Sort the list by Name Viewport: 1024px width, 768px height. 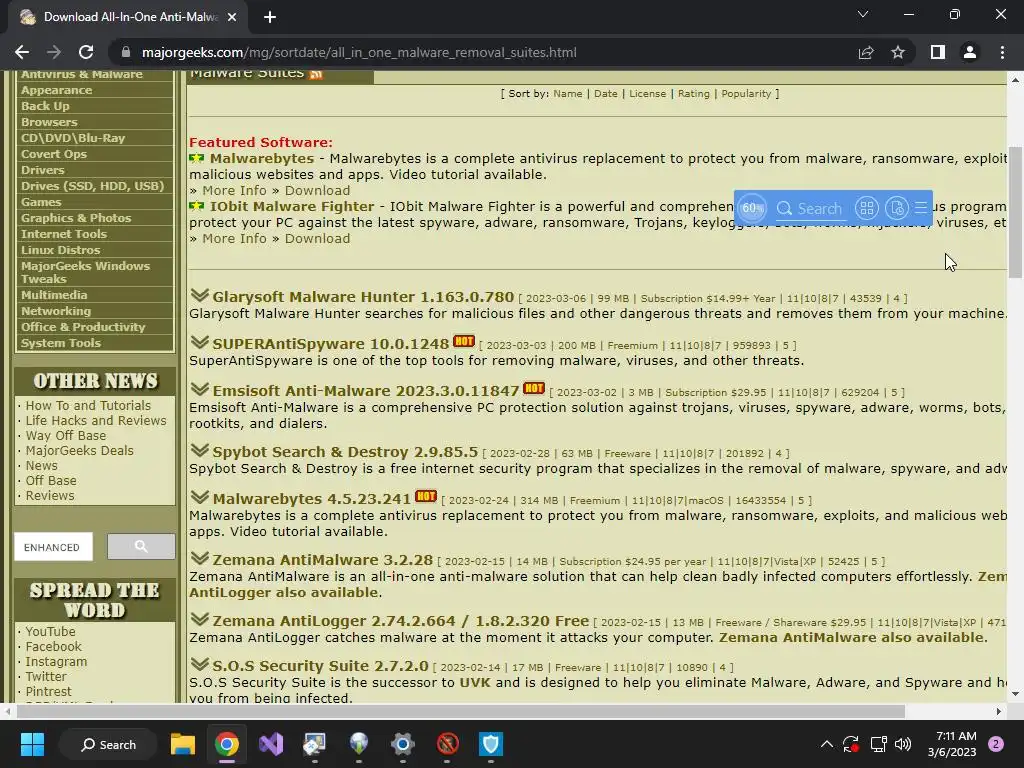coord(568,93)
